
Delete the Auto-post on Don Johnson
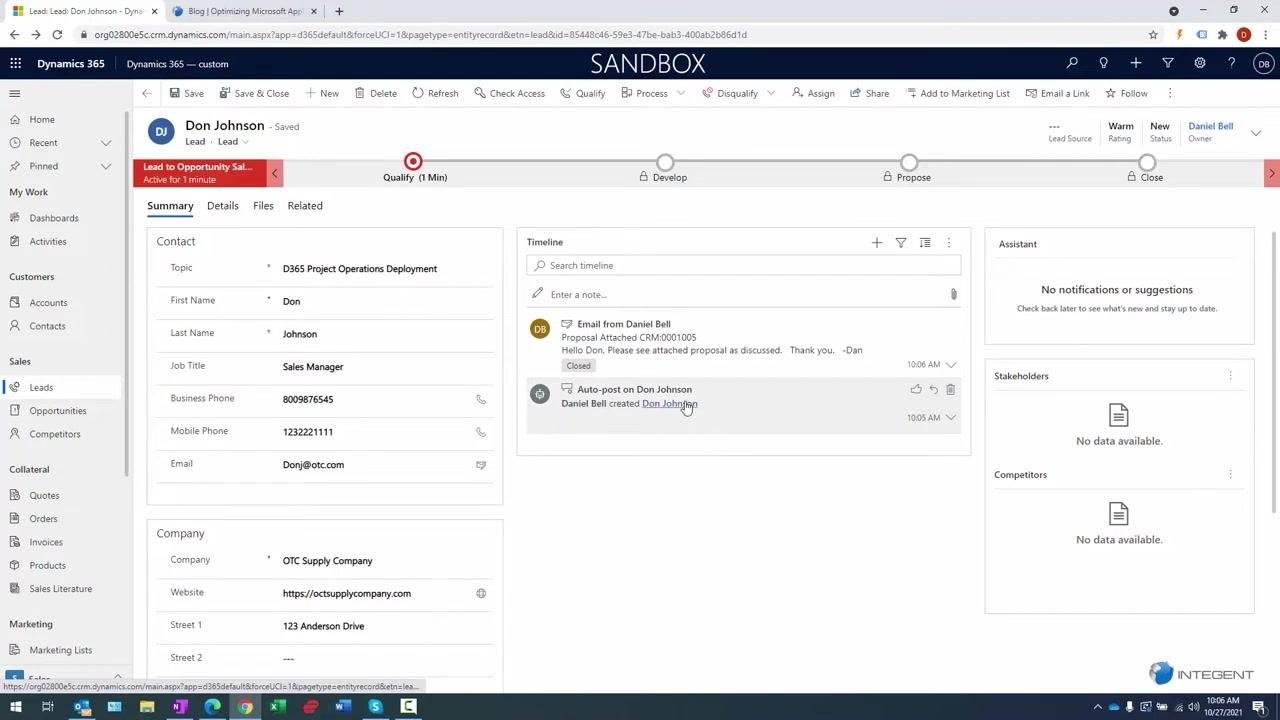951,389
